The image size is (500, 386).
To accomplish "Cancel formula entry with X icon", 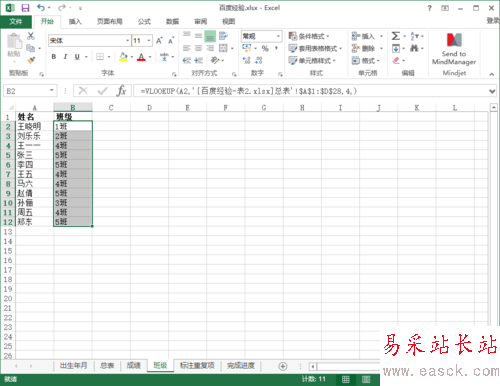I will (x=83, y=91).
